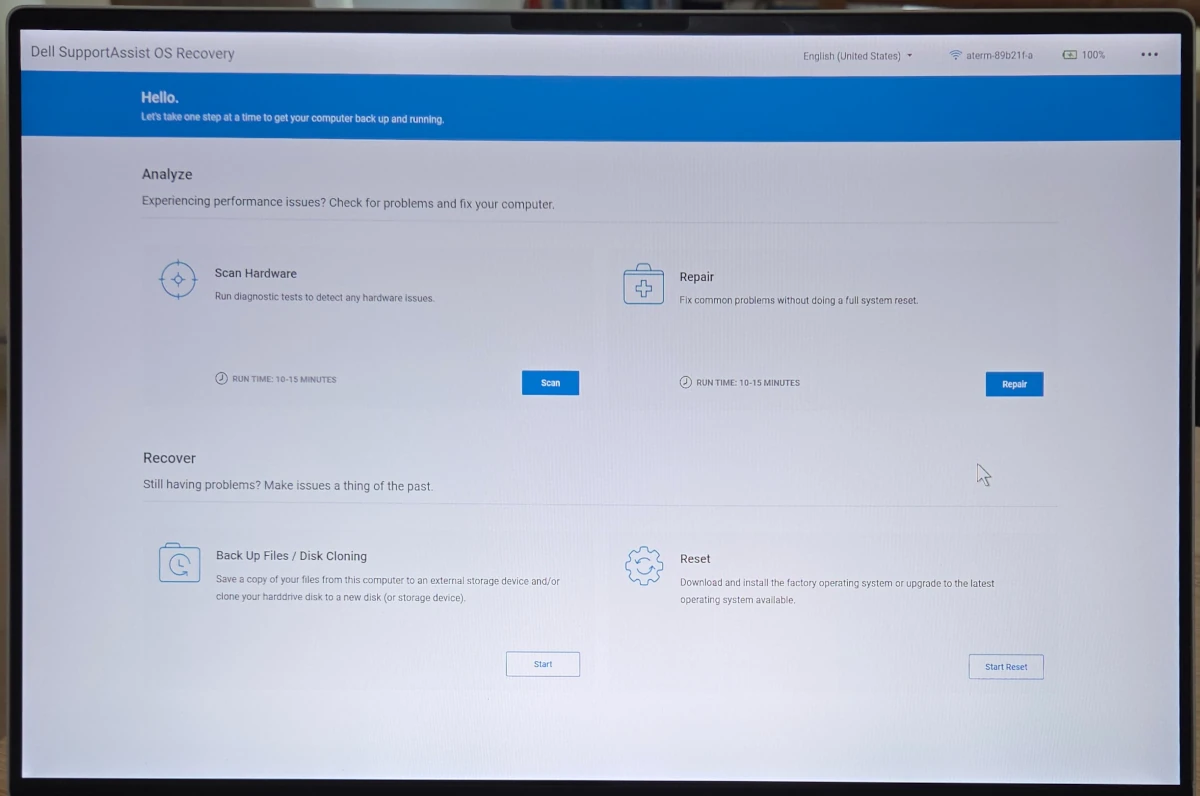
Task: Click the Start Reset button
Action: coord(1005,667)
